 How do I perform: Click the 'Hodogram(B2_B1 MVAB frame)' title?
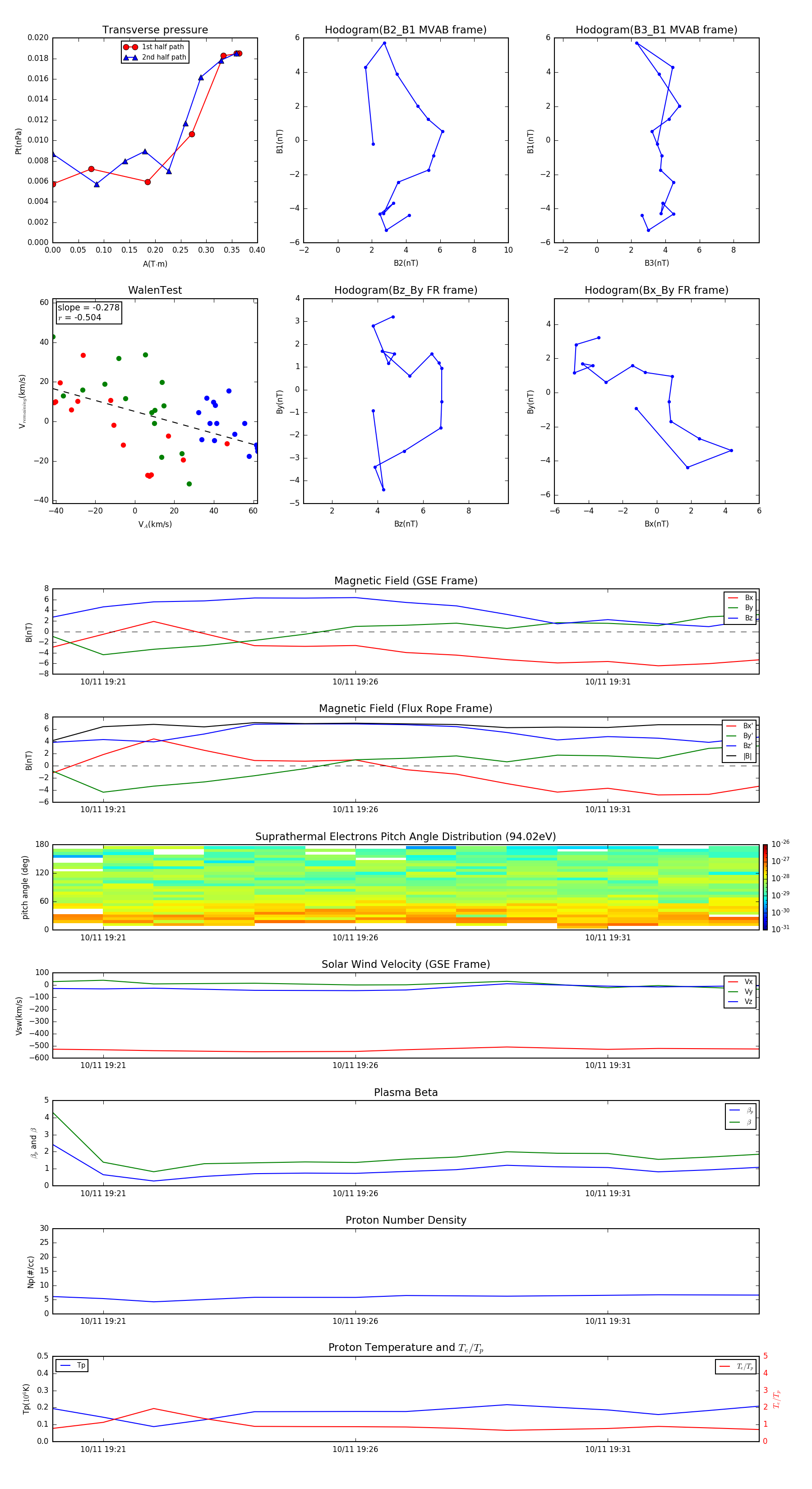(406, 30)
